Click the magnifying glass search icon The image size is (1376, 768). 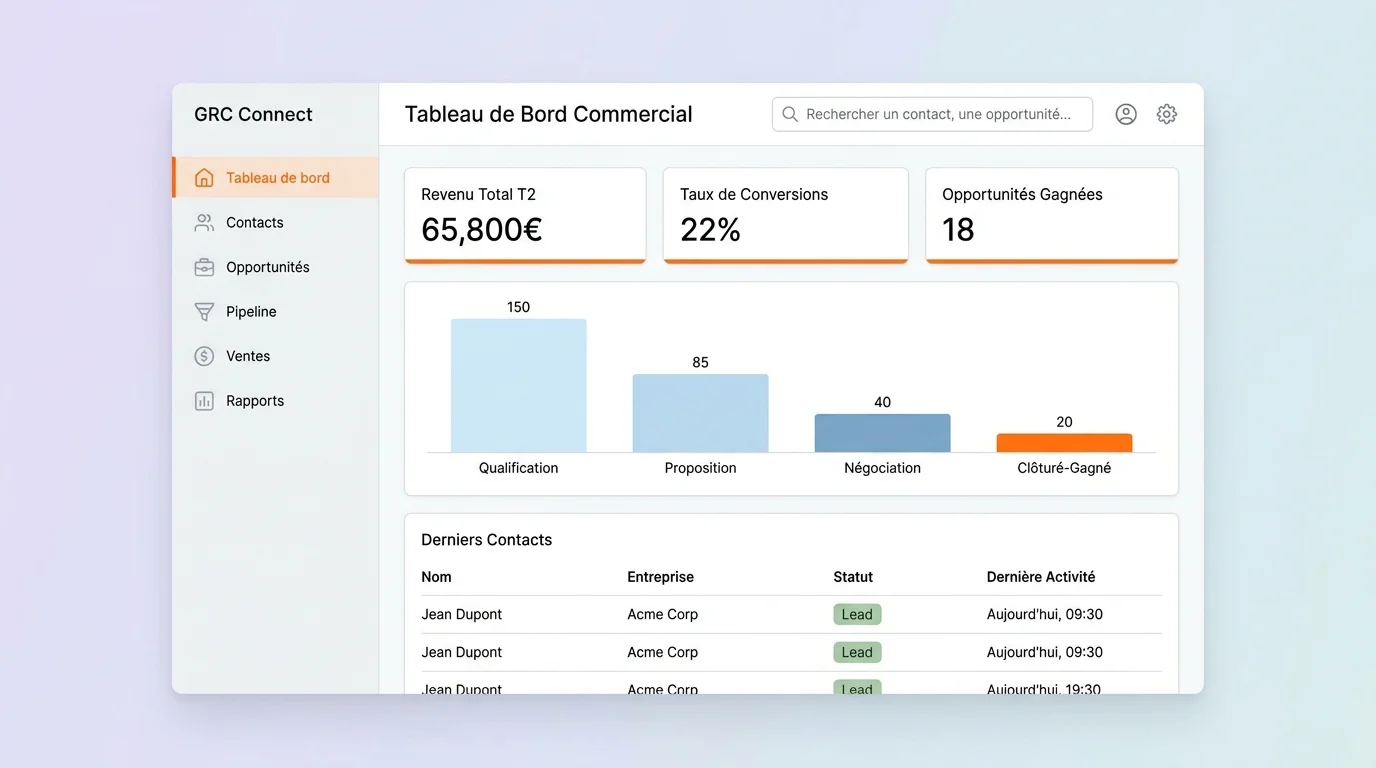pyautogui.click(x=789, y=113)
